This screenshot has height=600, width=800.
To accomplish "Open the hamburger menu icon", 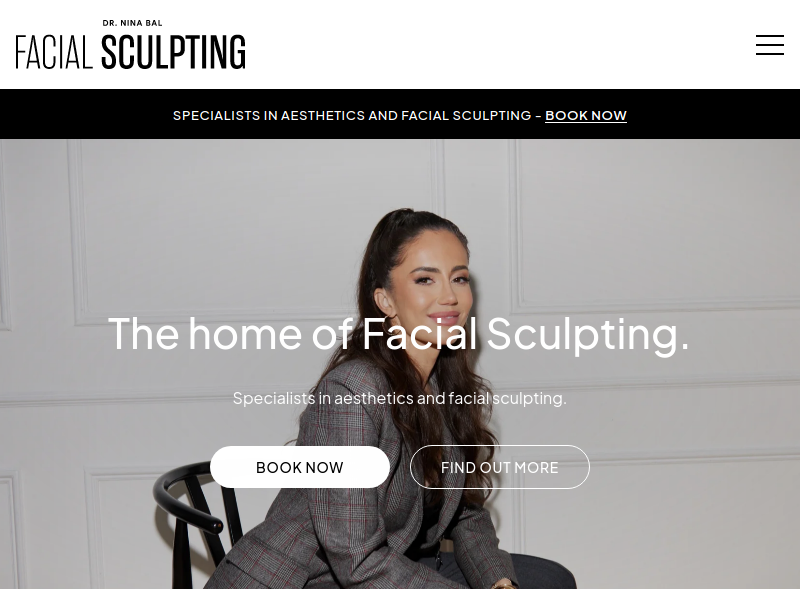I will click(769, 45).
